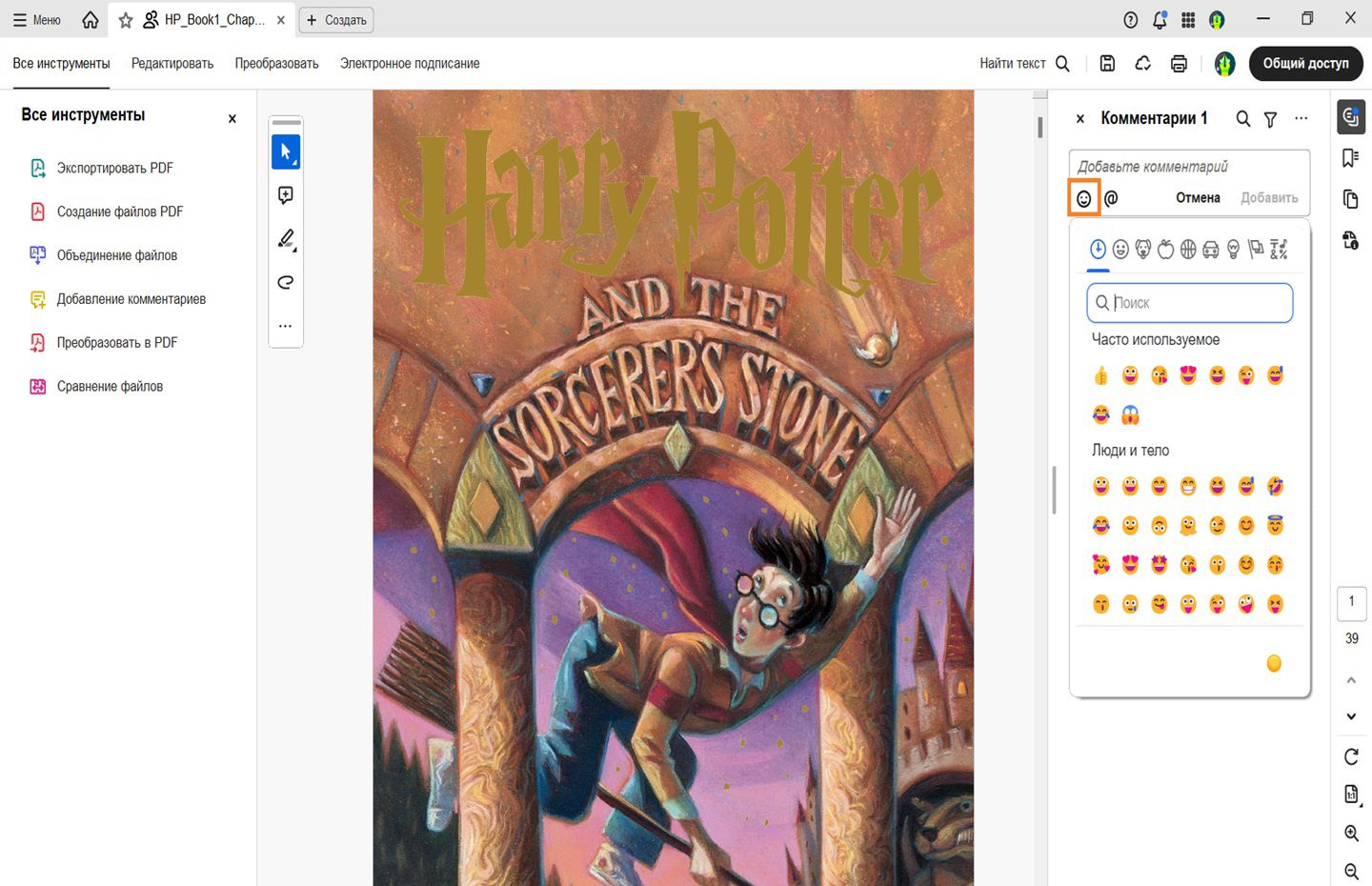Open the comments filter

click(1271, 119)
